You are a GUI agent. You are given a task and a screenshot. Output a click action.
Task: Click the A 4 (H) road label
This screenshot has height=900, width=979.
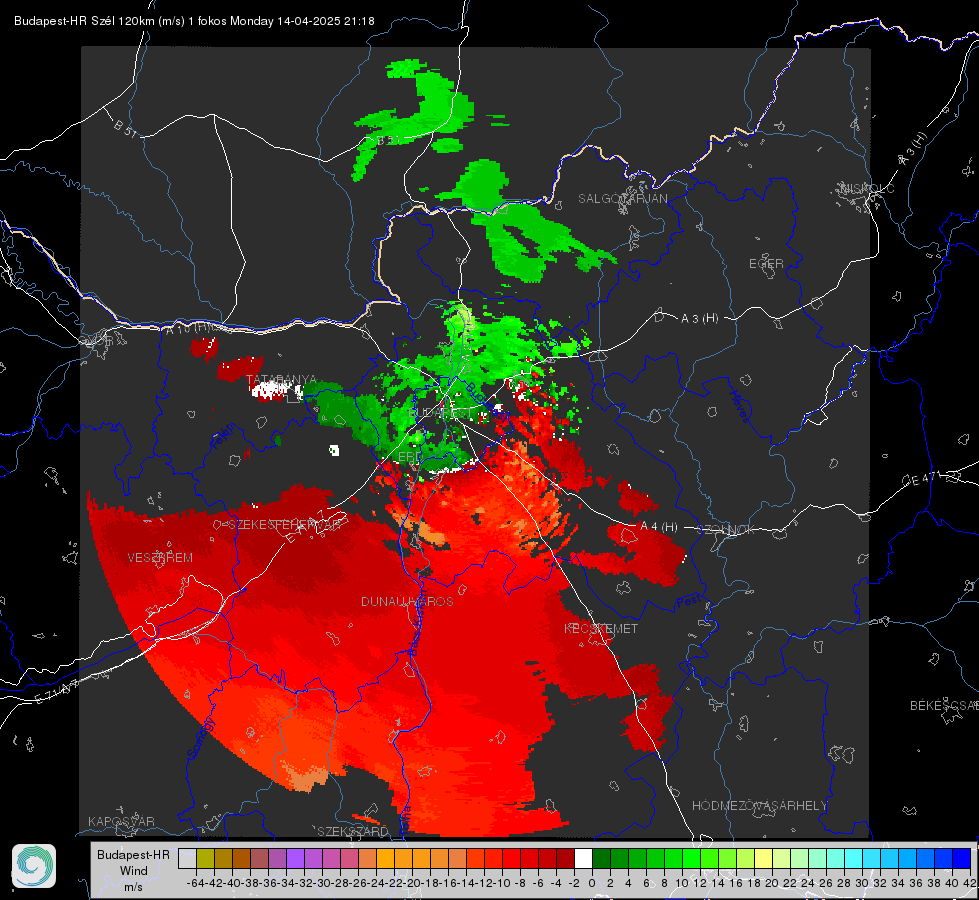pos(659,527)
